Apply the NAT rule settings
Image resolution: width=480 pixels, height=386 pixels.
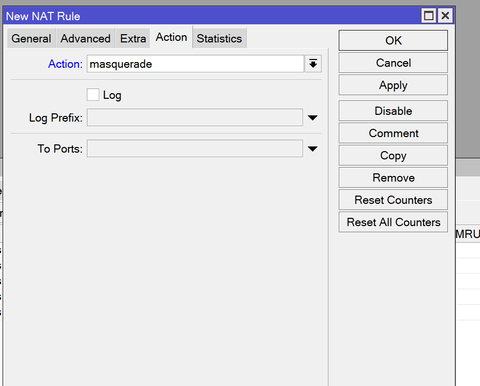tap(393, 85)
